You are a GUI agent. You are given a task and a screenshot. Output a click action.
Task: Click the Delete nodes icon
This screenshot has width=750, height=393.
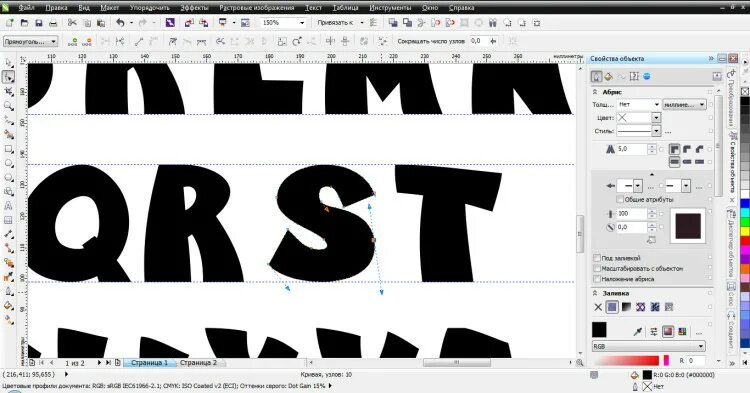pos(87,42)
